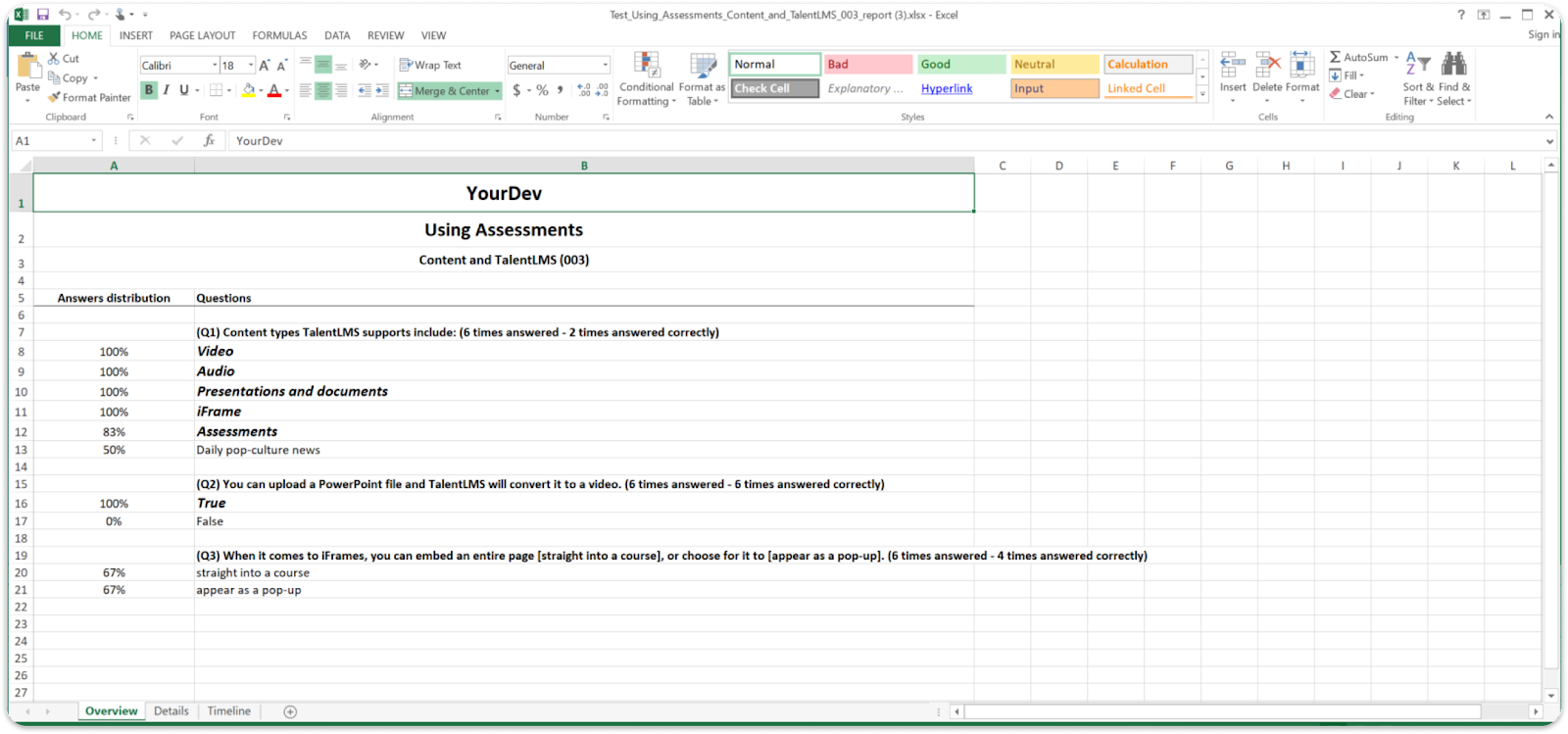Switch to the PAGE LAYOUT ribbon tab
1568x734 pixels.
click(x=203, y=35)
